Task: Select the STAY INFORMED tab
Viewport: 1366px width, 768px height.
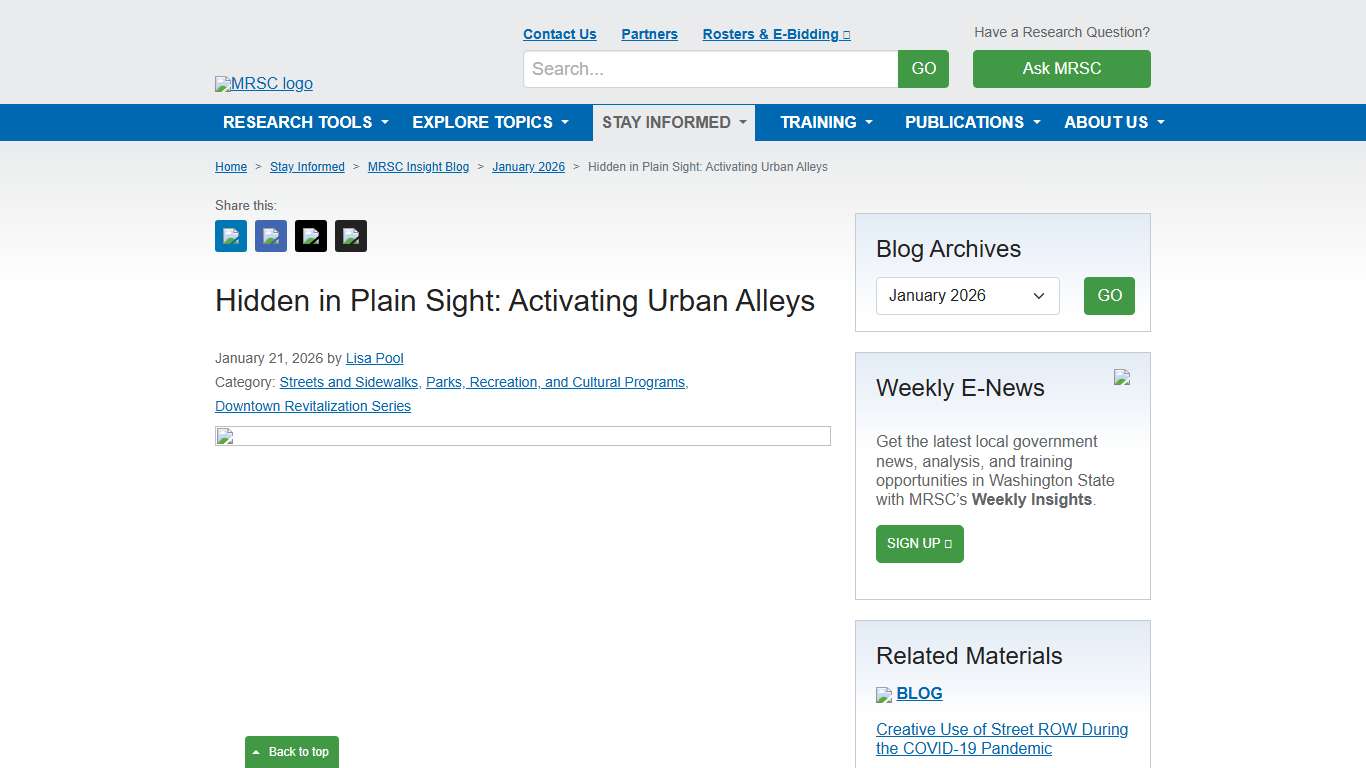Action: point(672,122)
